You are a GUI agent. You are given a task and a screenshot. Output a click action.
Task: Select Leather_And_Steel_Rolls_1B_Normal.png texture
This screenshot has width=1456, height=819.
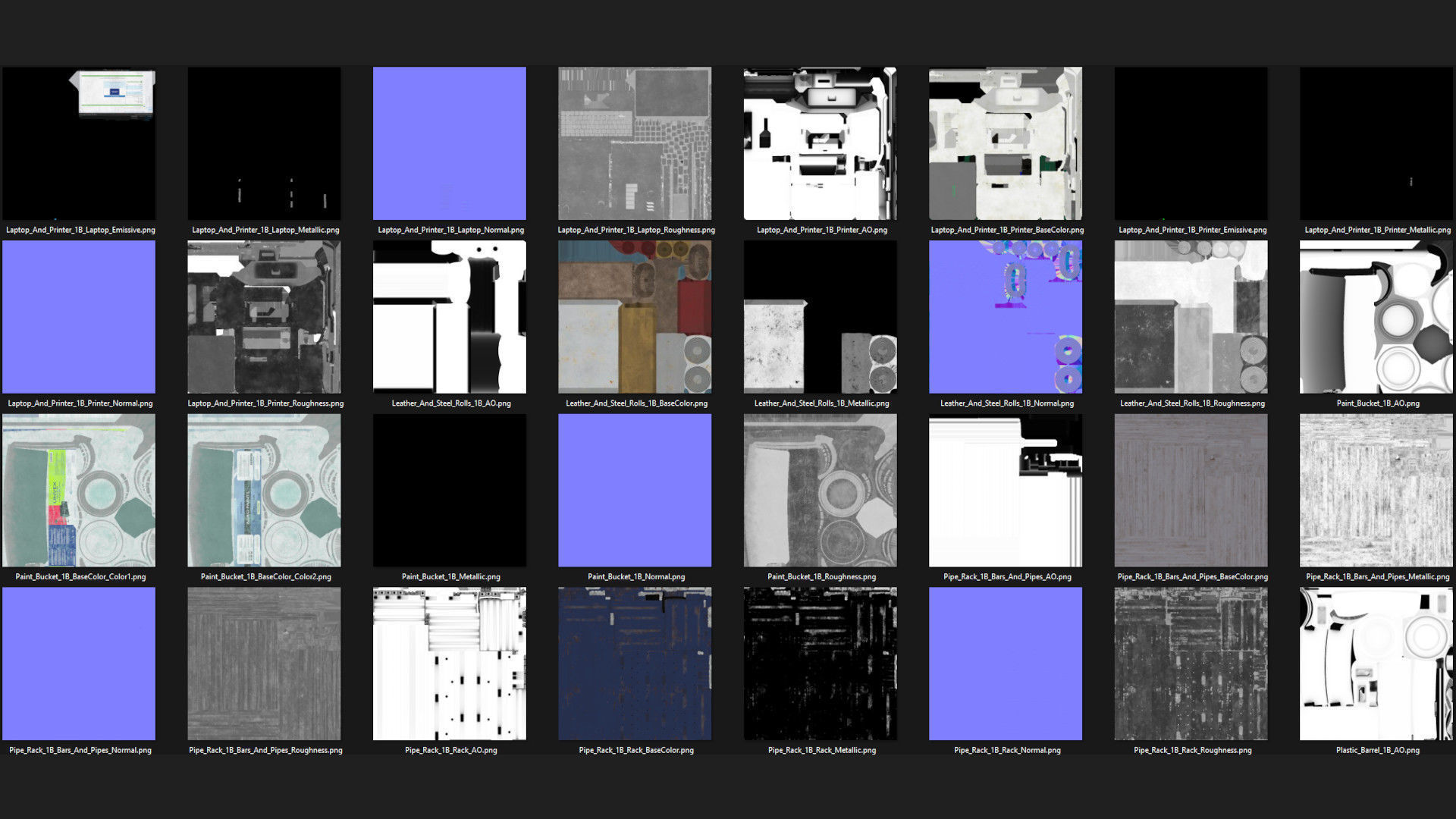(x=1006, y=317)
